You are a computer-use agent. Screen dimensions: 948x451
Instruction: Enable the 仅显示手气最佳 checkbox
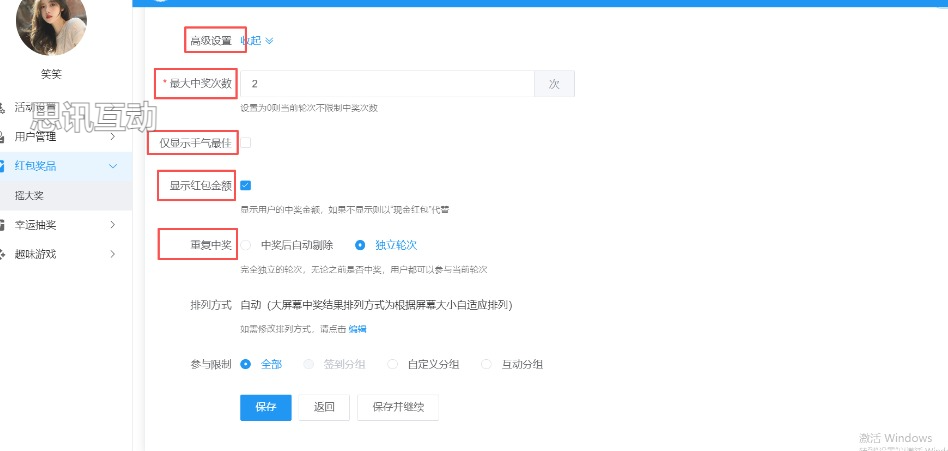[x=245, y=143]
